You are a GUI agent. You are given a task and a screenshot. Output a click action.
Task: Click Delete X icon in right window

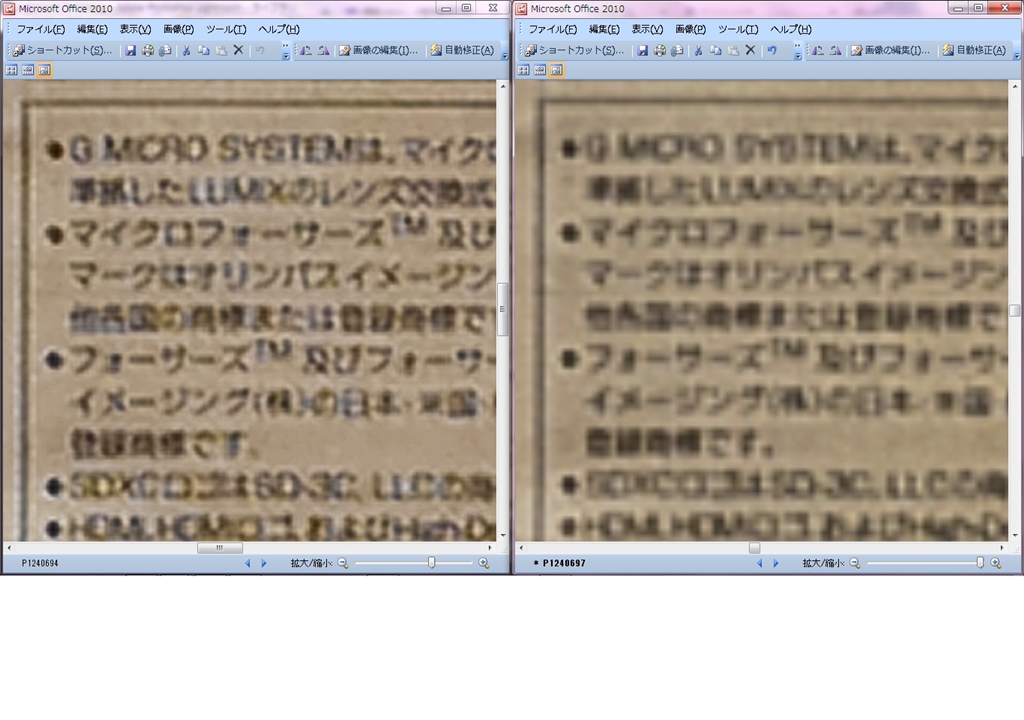point(750,50)
